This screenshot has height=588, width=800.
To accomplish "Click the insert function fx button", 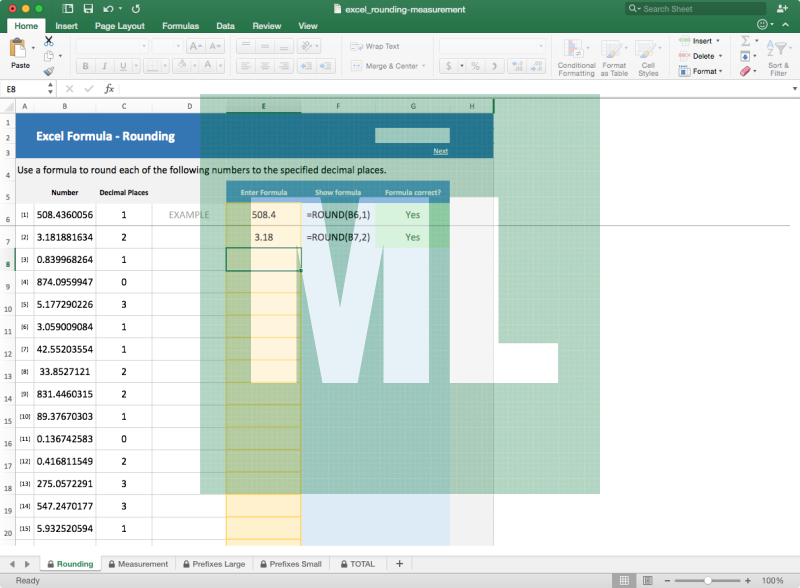I will (109, 89).
